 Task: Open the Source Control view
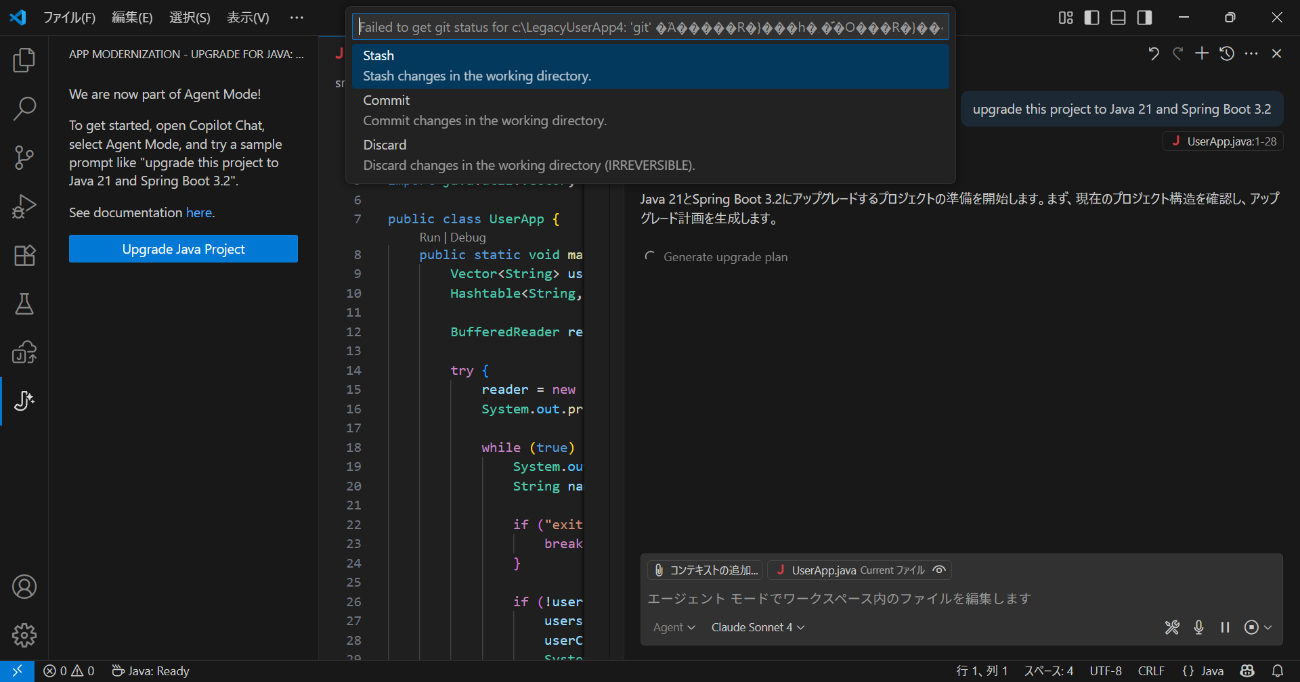pos(24,157)
